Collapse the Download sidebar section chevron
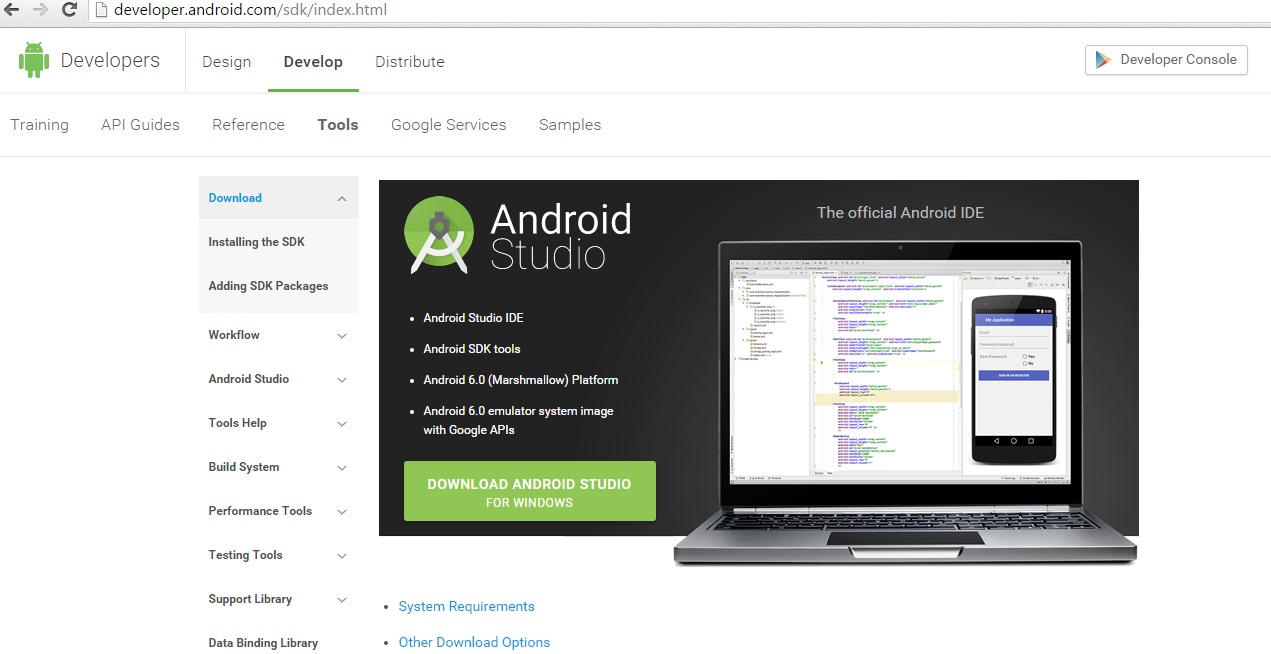Viewport: 1271px width, 654px height. (x=342, y=199)
